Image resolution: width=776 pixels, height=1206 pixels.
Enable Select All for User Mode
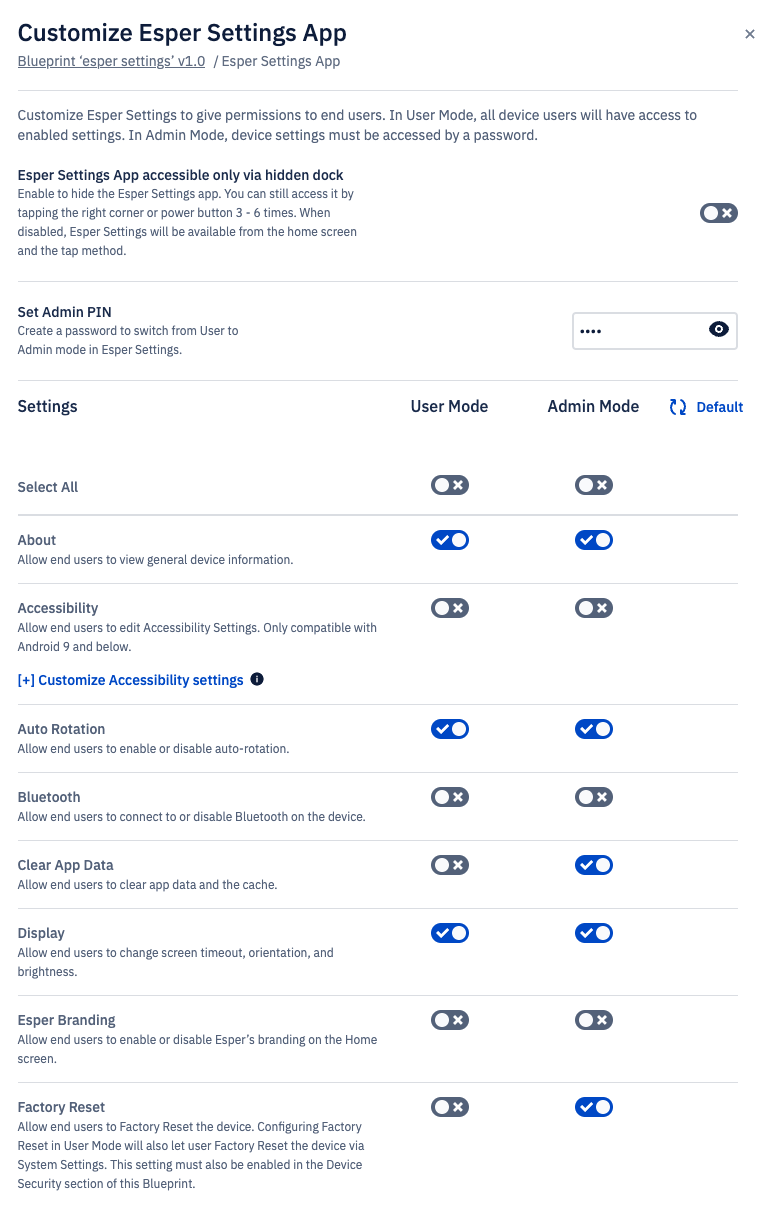(x=450, y=485)
